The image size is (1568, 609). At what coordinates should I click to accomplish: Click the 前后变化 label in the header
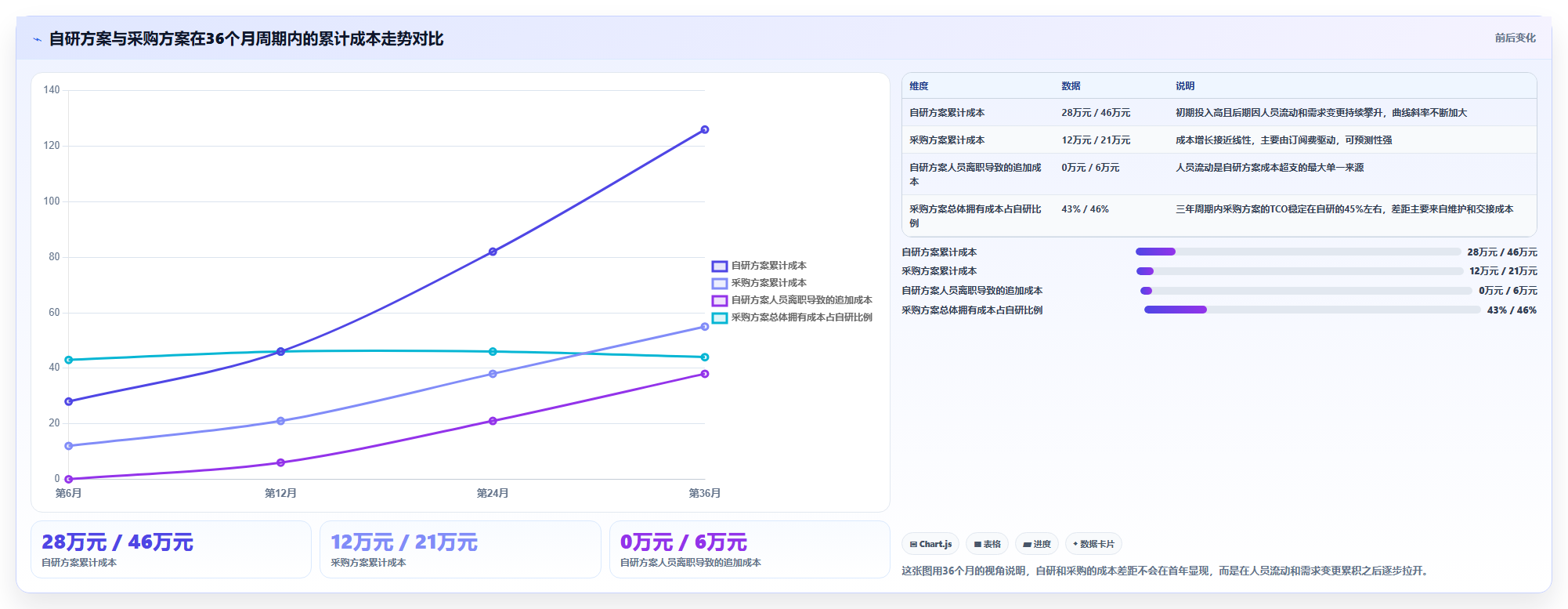1515,38
